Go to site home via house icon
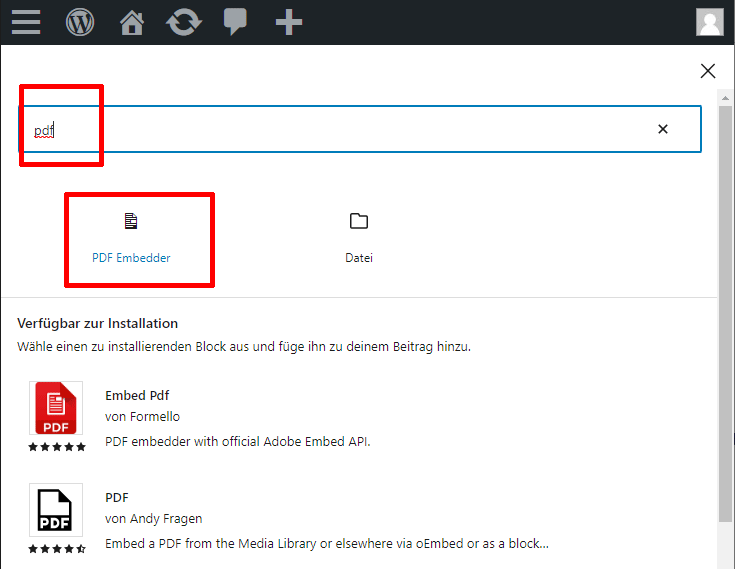735x569 pixels. coord(132,22)
